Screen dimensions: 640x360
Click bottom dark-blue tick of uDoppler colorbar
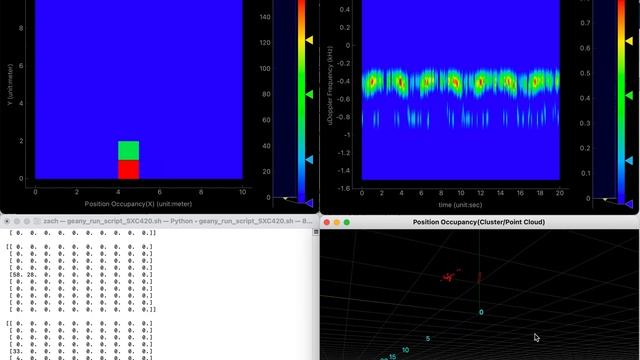click(x=629, y=203)
